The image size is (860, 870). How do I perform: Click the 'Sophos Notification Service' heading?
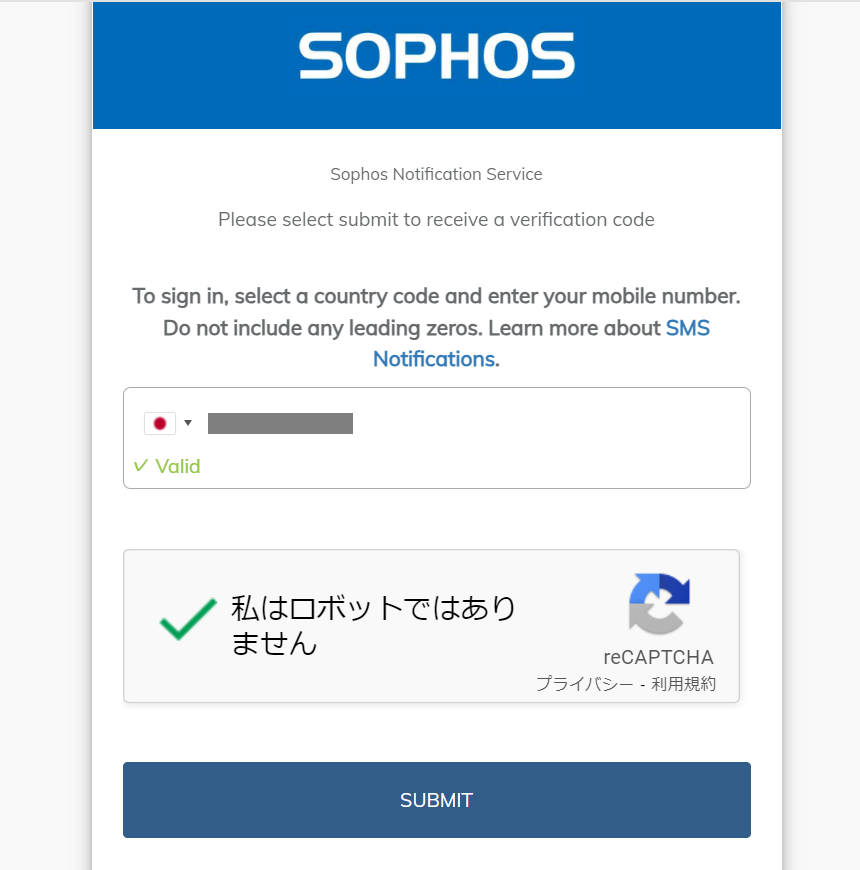[436, 174]
